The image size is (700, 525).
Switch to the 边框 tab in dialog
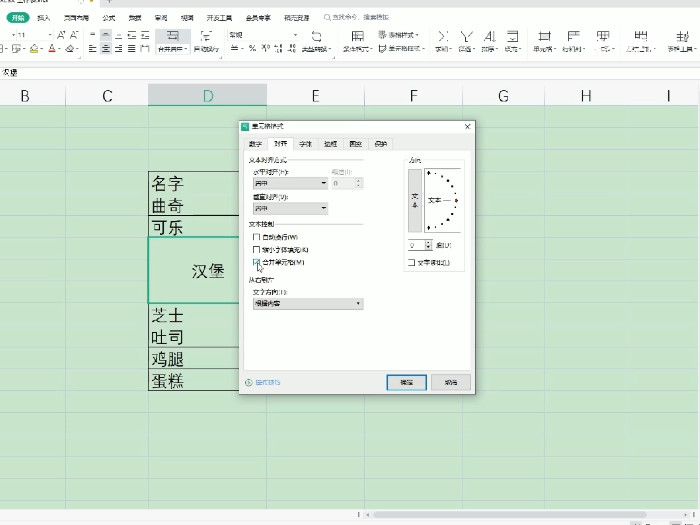pos(330,144)
